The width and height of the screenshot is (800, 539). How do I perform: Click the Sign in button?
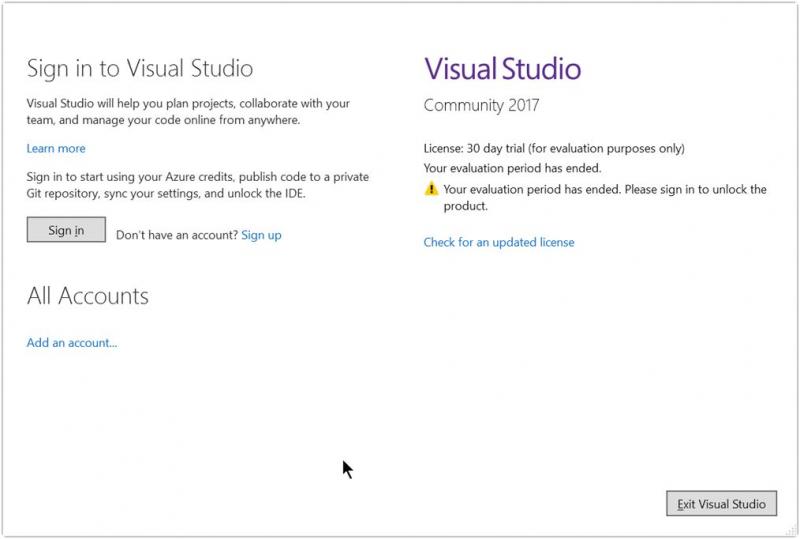(x=66, y=230)
